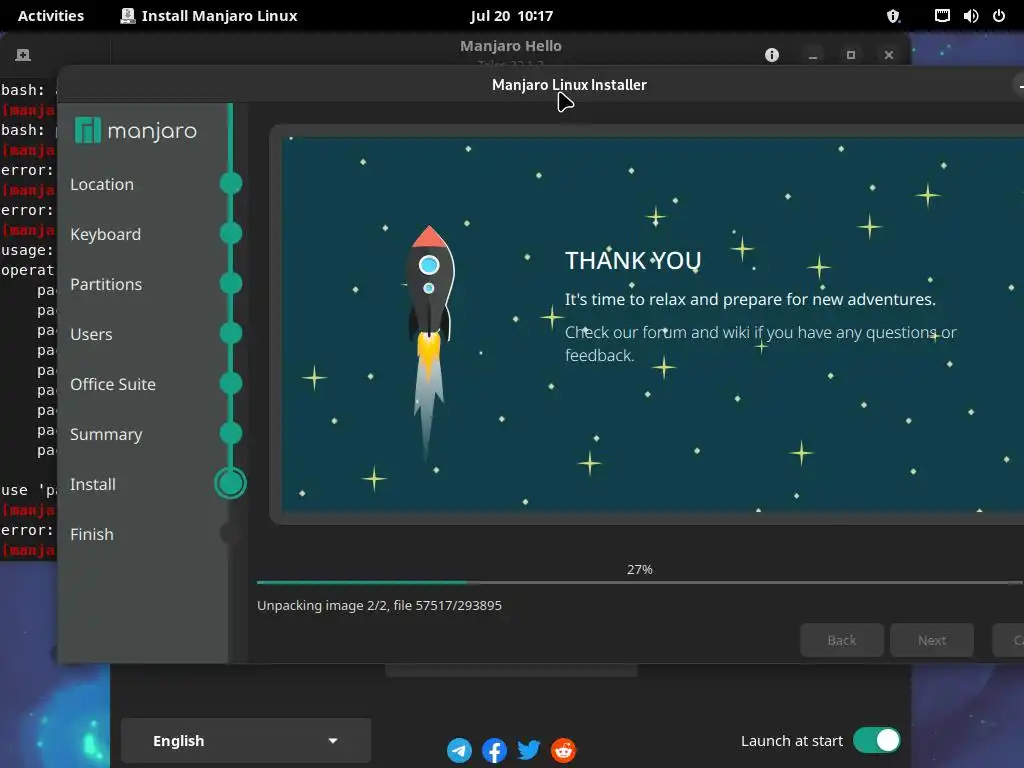Maximize the Manjaro Hello window

click(x=851, y=55)
